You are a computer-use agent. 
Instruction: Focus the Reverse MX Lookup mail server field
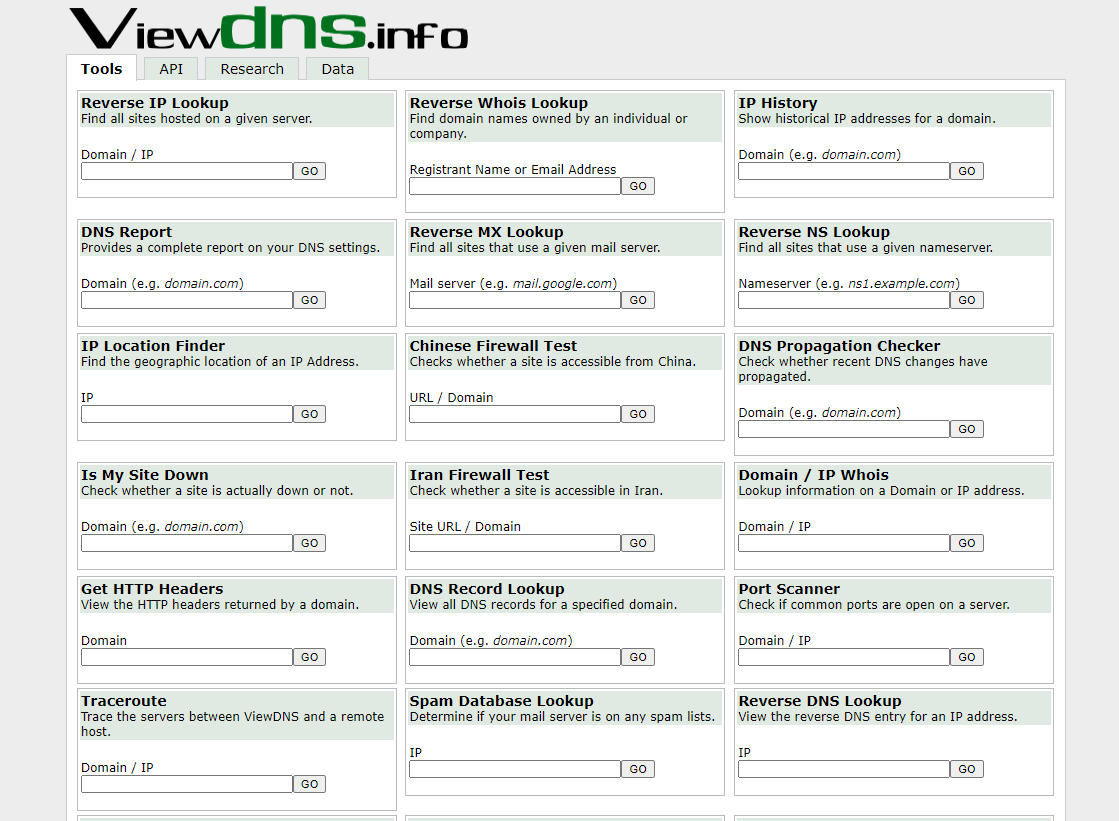pos(515,300)
